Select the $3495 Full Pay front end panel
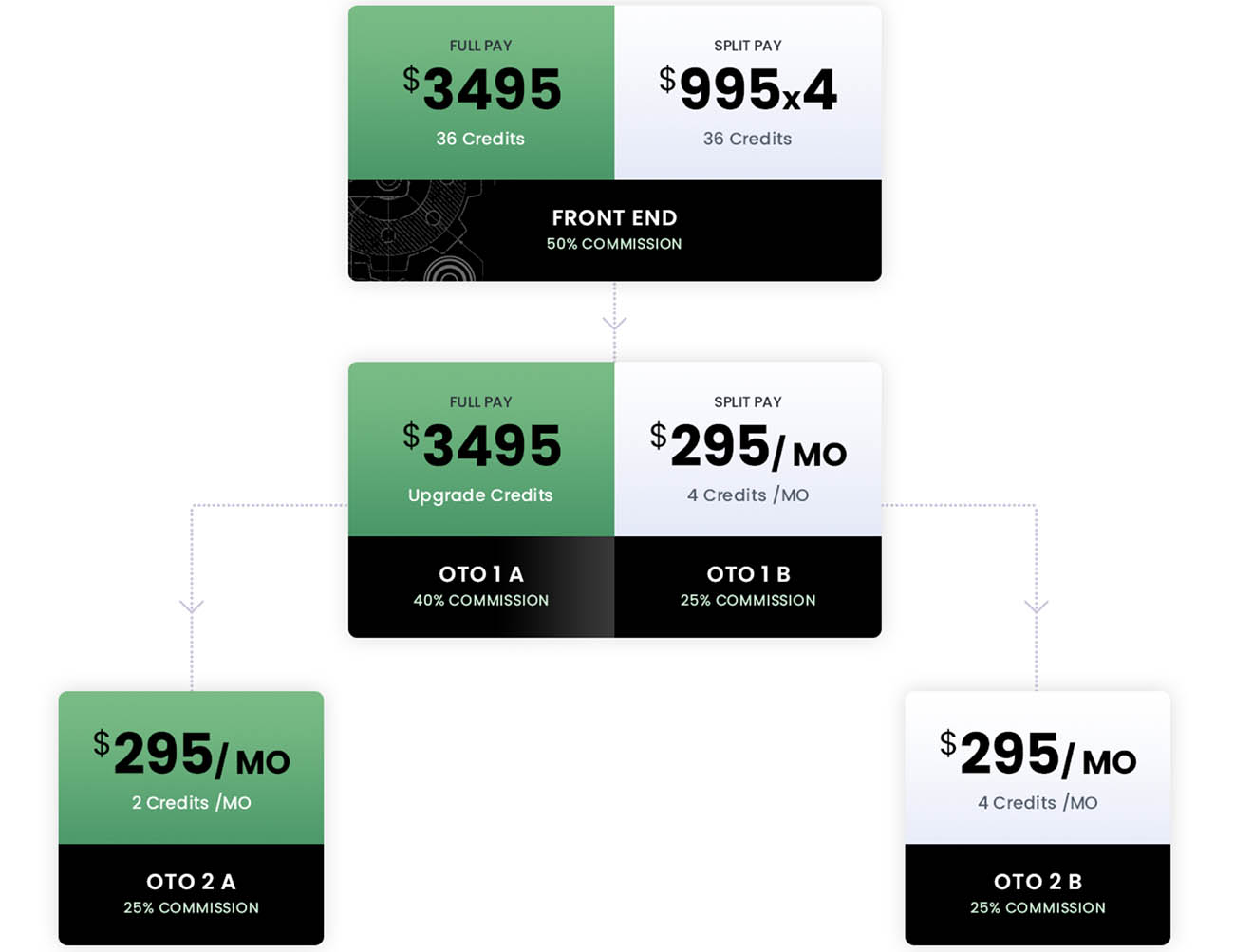1234x952 pixels. 481,93
